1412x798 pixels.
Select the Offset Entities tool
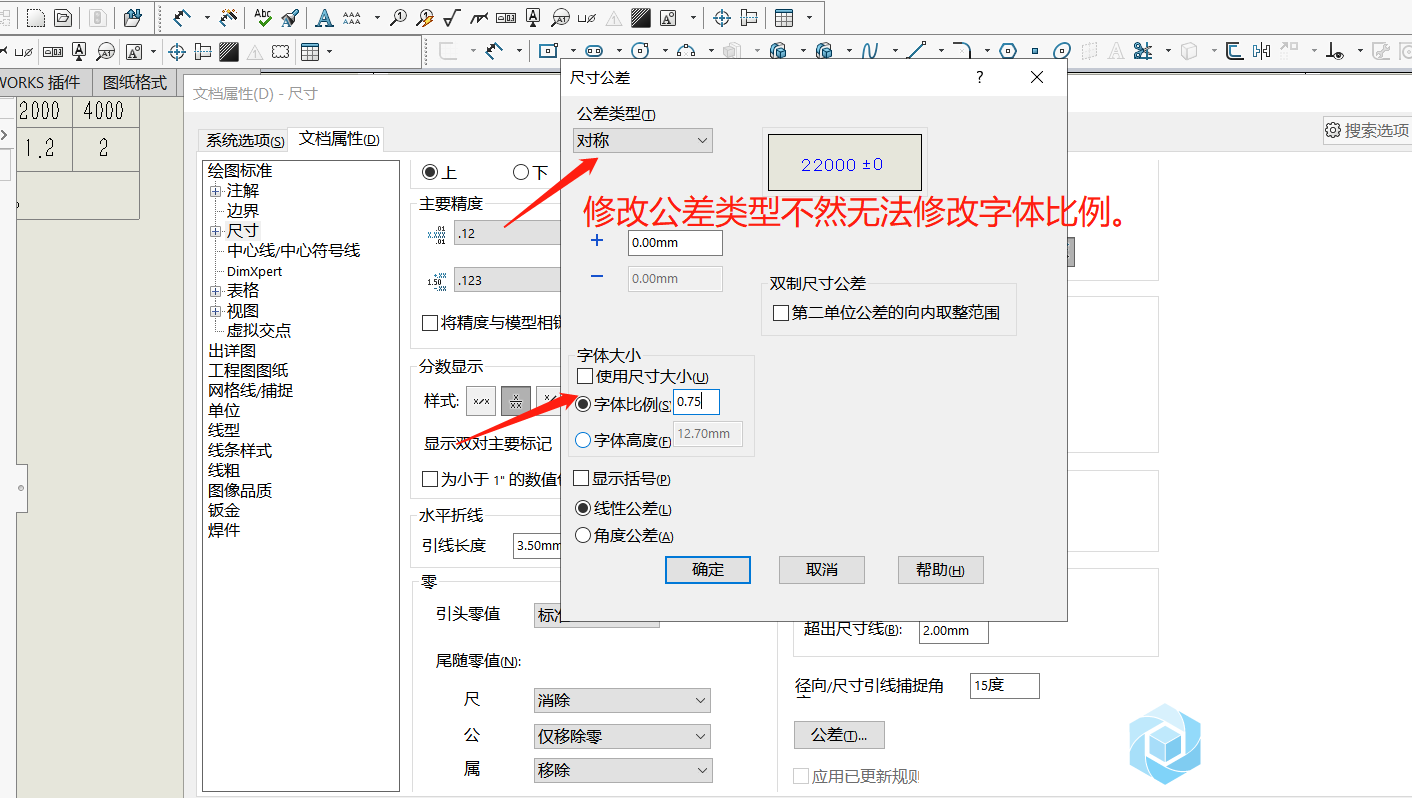click(1233, 51)
